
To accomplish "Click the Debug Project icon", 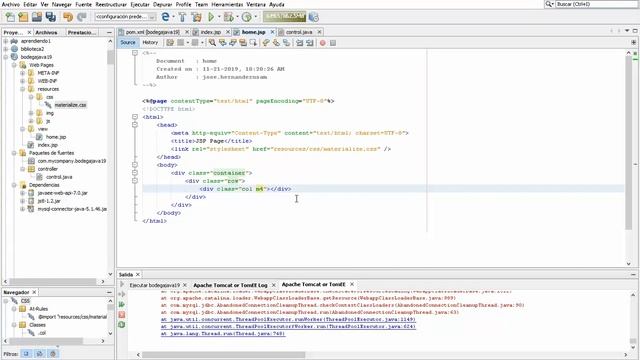I will coord(228,17).
